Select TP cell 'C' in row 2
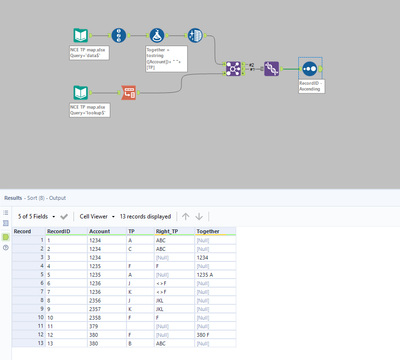This screenshot has height=360, width=400. 140,249
